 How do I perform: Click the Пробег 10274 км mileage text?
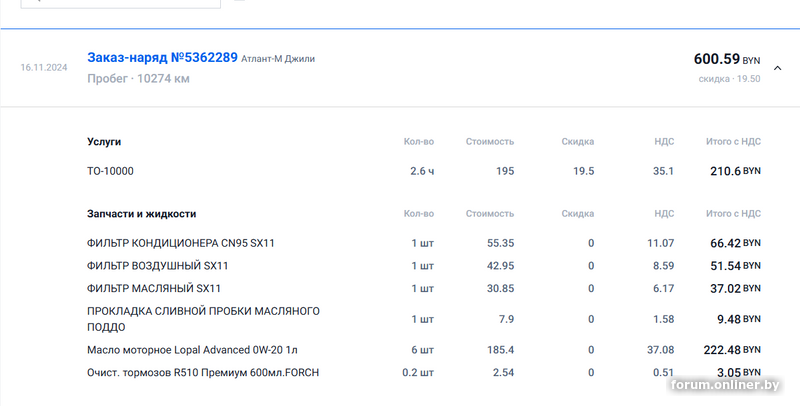(x=137, y=78)
